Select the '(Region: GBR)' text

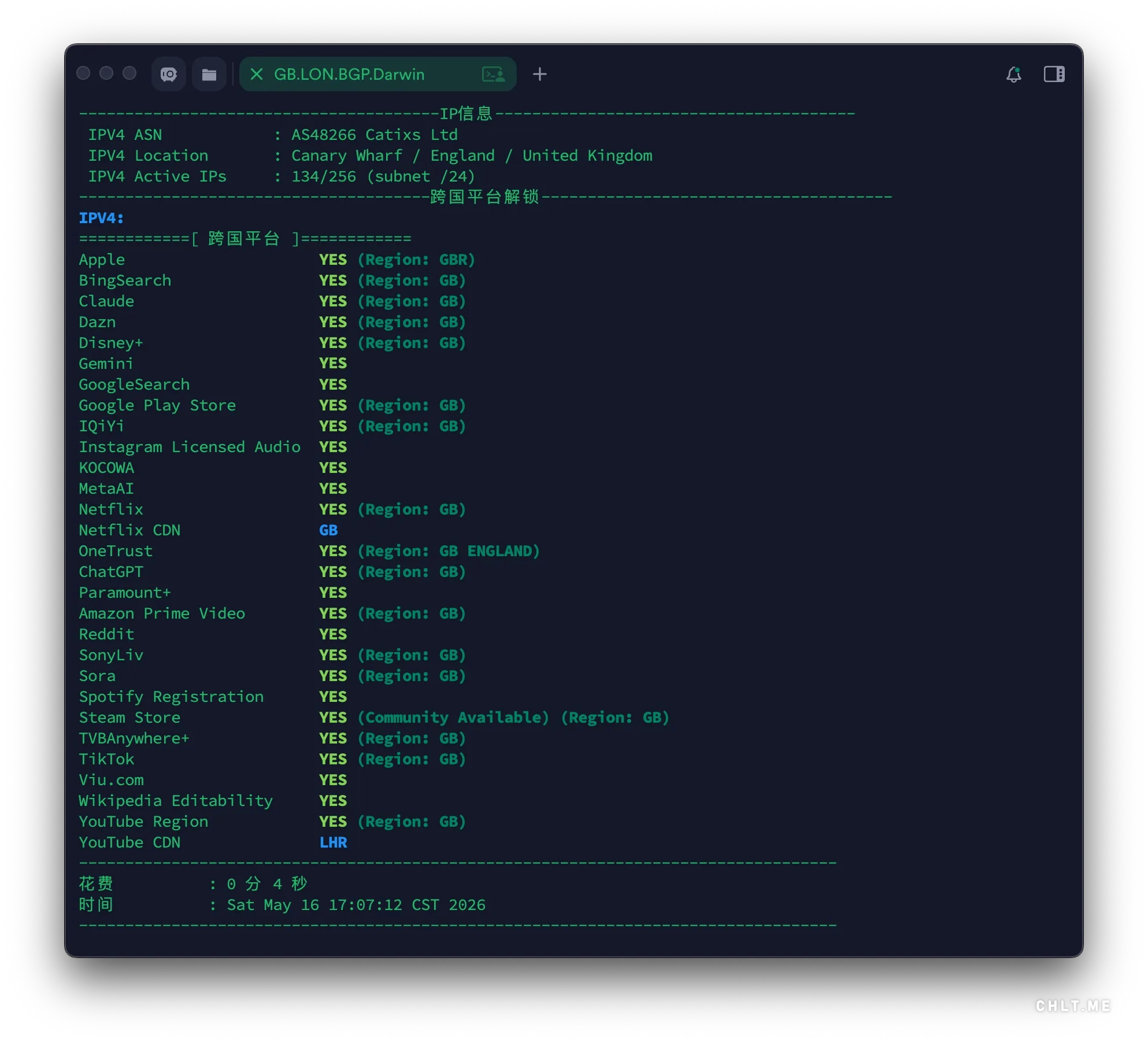click(x=416, y=260)
